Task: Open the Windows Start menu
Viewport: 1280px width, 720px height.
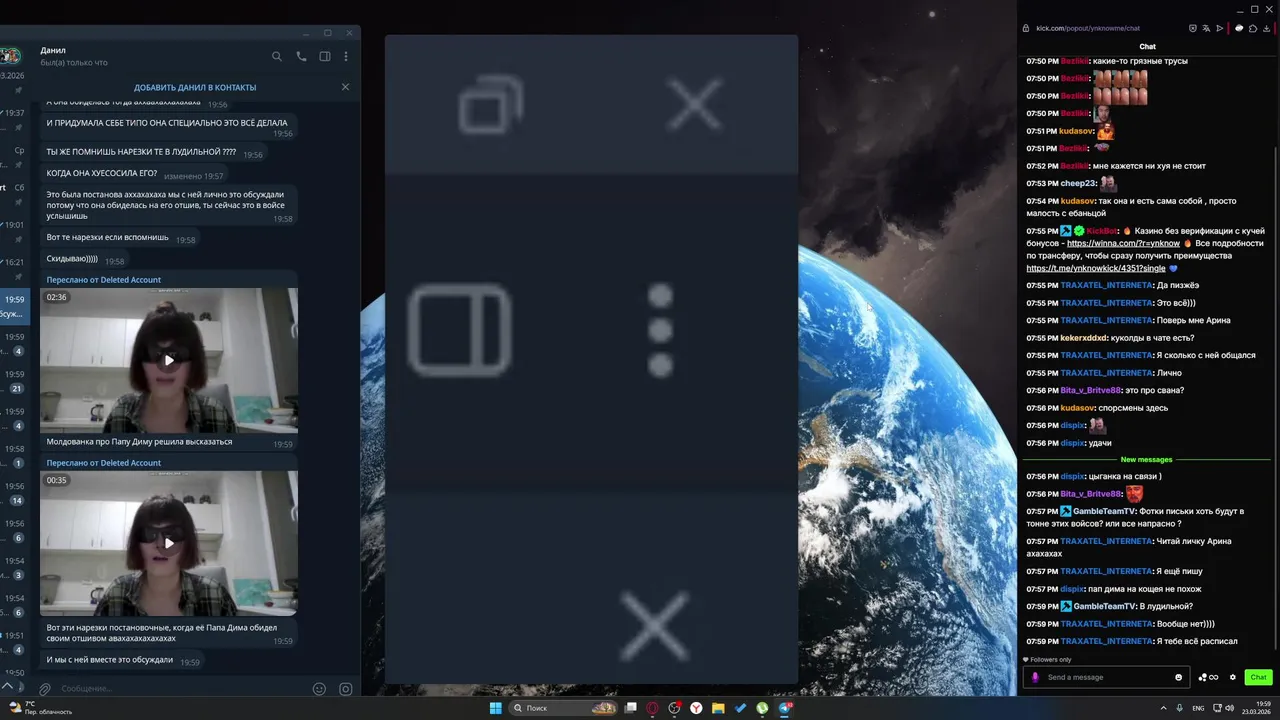Action: coord(495,708)
